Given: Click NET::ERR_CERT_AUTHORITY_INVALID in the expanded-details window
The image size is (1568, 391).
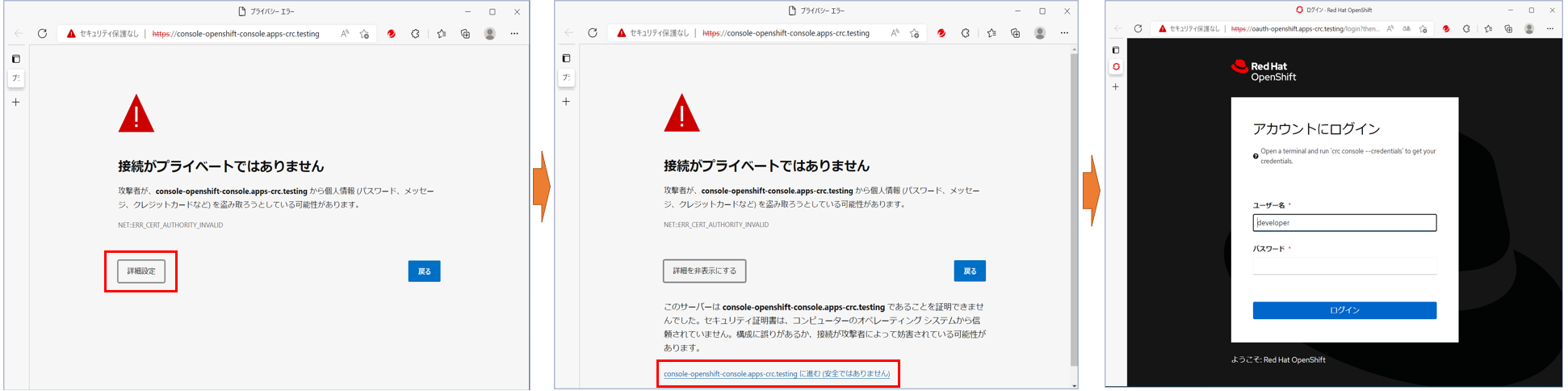Looking at the screenshot, I should click(x=716, y=225).
